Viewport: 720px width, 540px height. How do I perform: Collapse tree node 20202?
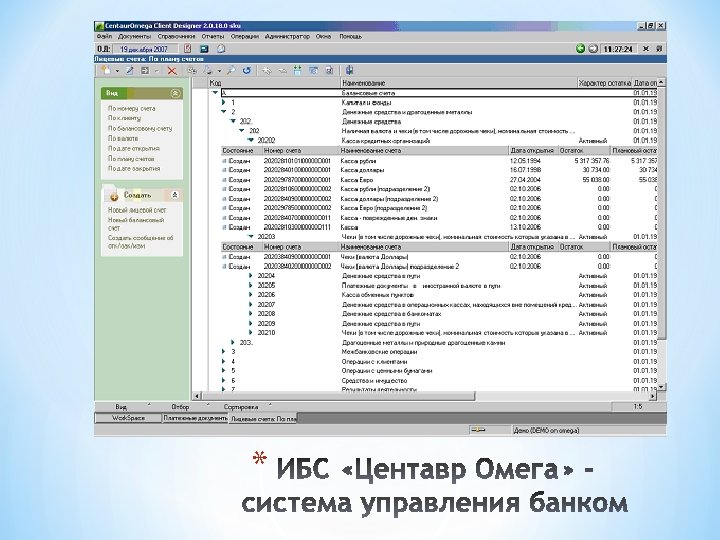pyautogui.click(x=251, y=140)
